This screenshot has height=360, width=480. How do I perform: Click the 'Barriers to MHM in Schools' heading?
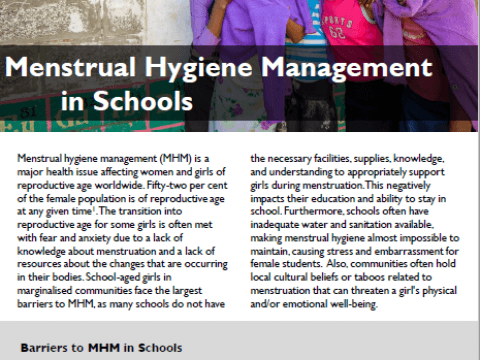pos(101,348)
